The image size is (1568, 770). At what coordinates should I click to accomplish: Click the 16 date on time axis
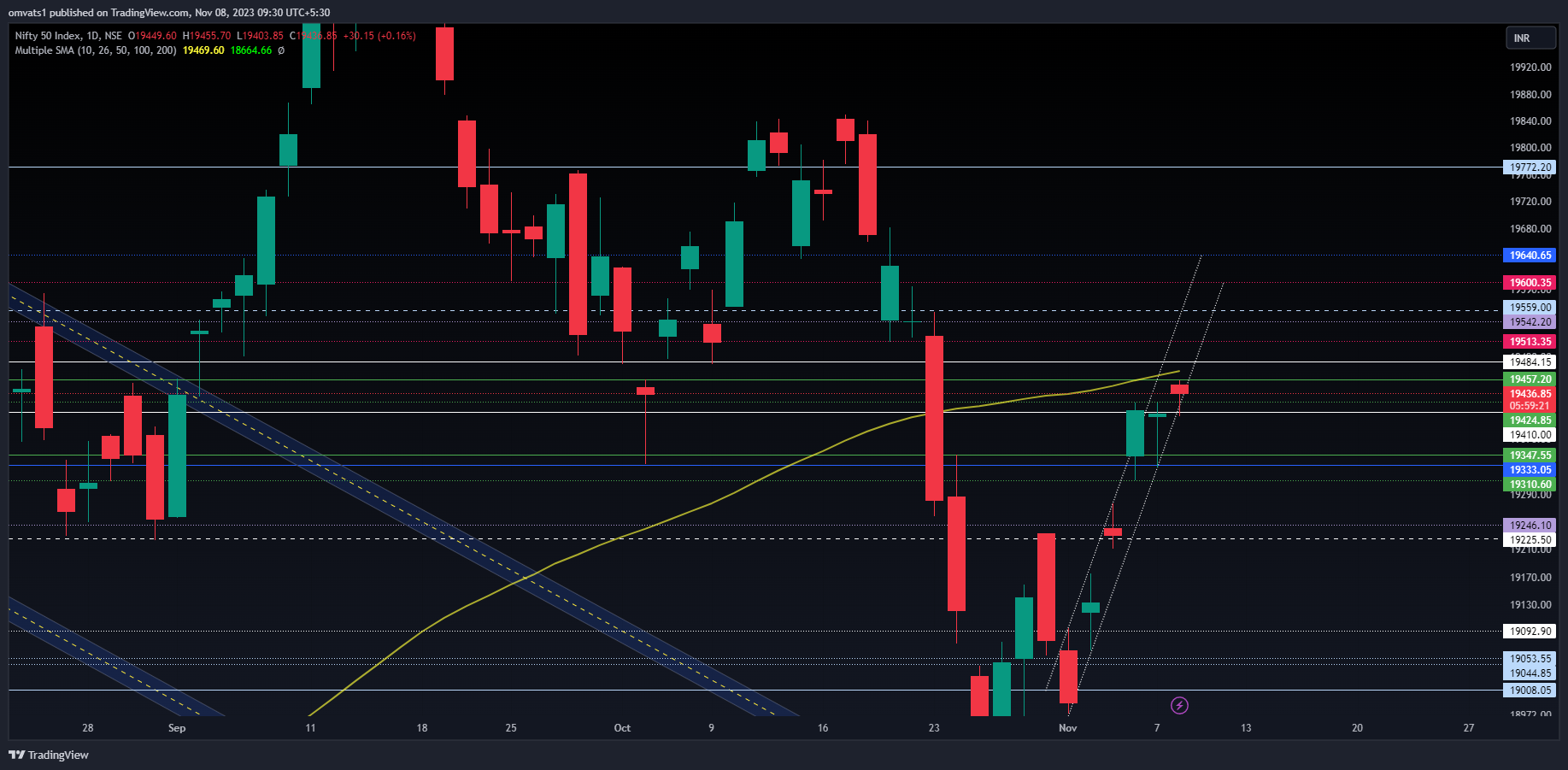(x=823, y=728)
